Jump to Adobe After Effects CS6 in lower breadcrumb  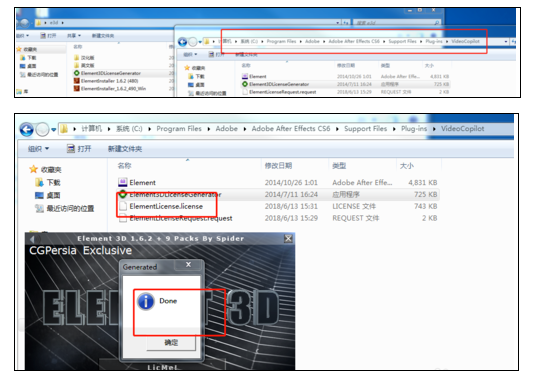pos(291,129)
